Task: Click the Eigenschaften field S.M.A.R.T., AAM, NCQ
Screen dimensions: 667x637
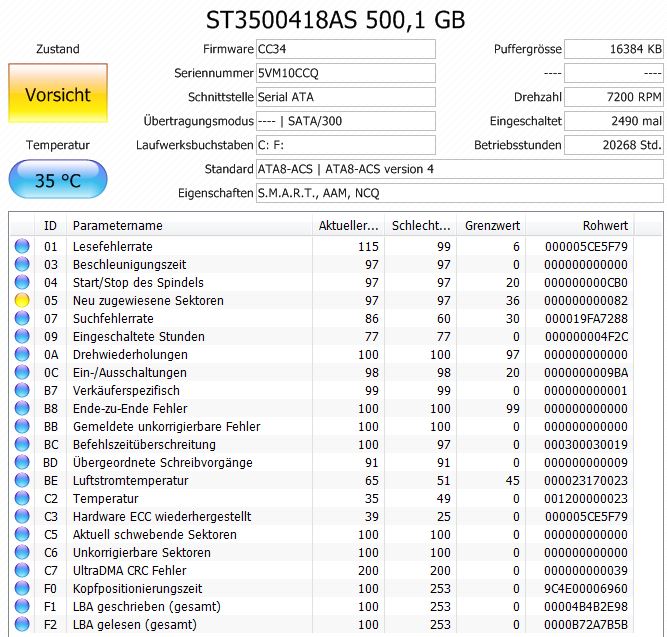Action: point(459,193)
